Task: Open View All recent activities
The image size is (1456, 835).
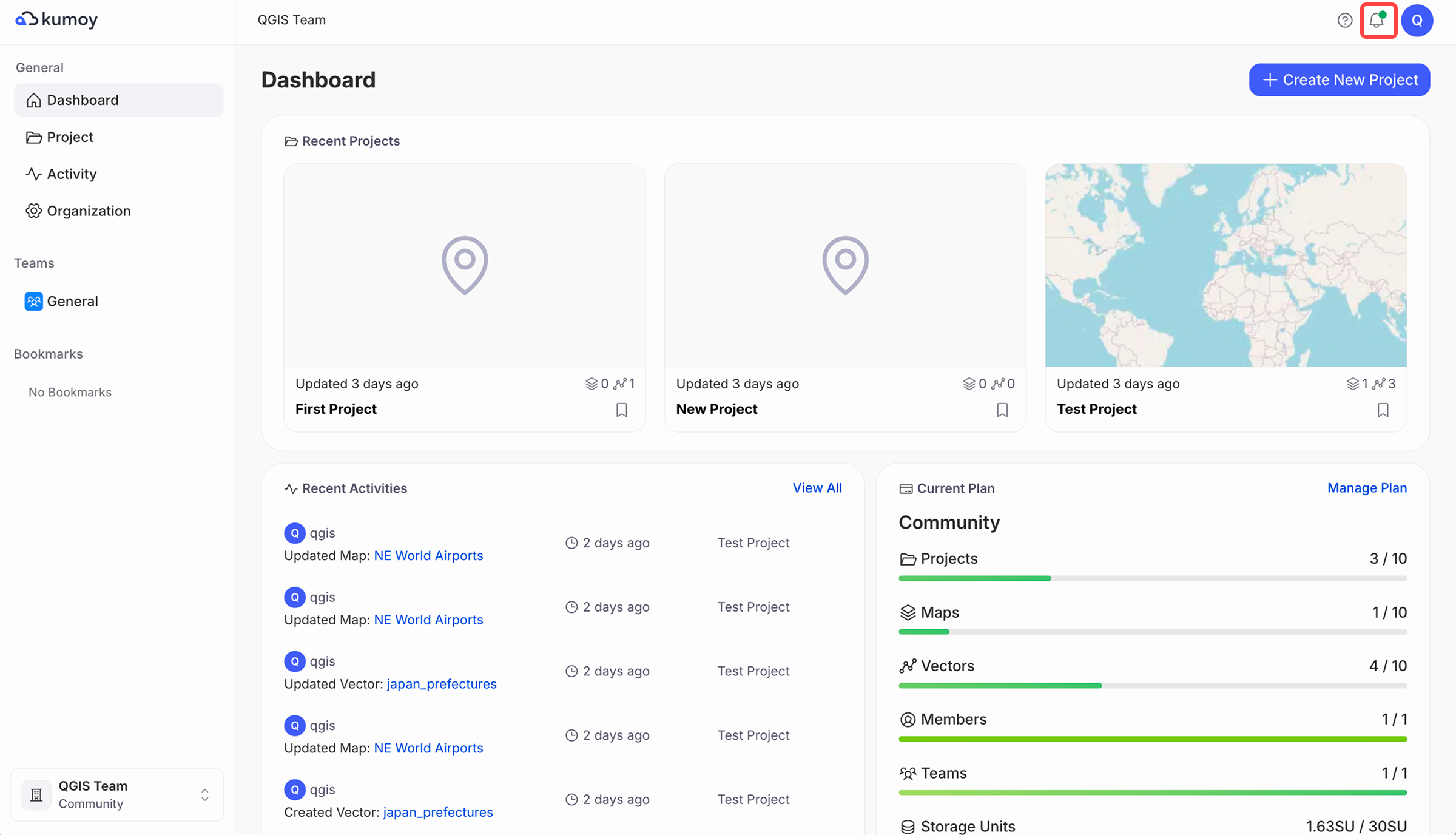Action: pos(817,488)
